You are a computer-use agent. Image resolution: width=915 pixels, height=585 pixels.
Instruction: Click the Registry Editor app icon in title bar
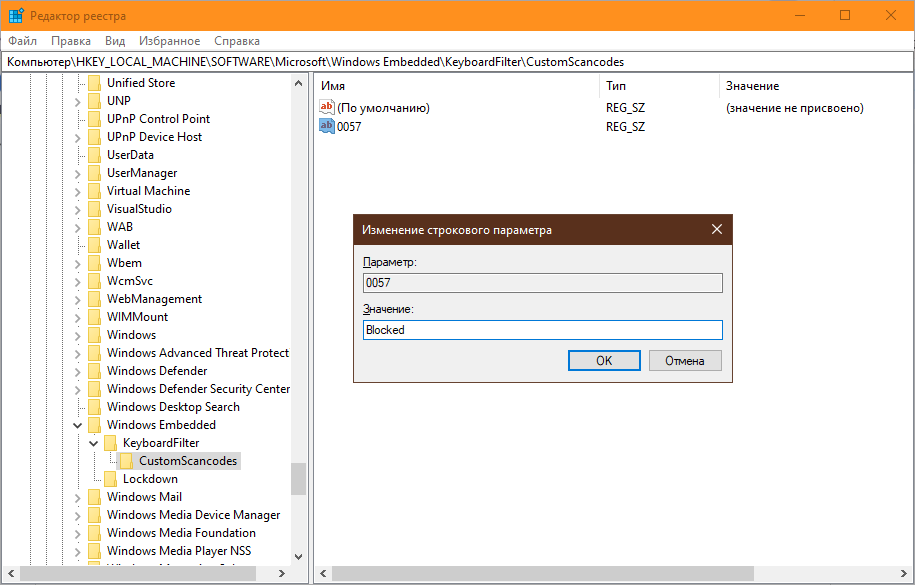[16, 16]
